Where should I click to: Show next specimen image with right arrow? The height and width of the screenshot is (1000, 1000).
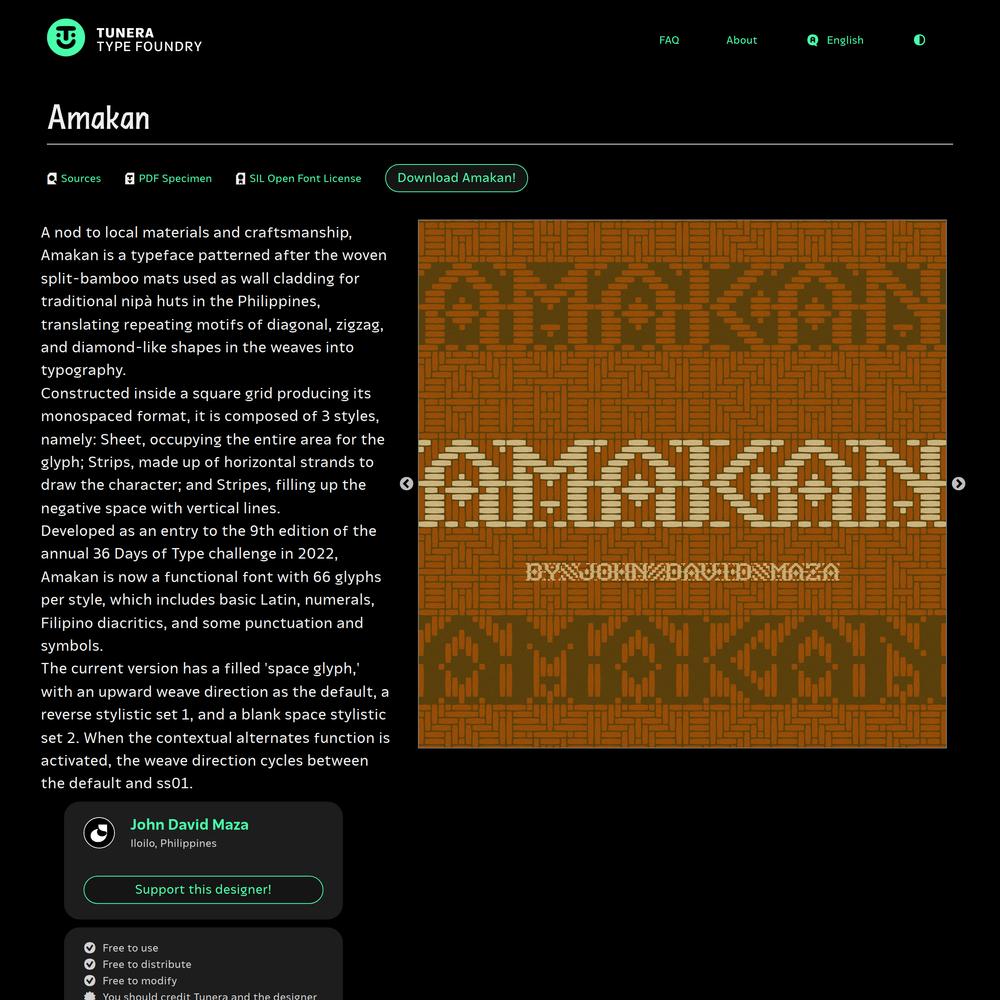pyautogui.click(x=958, y=484)
